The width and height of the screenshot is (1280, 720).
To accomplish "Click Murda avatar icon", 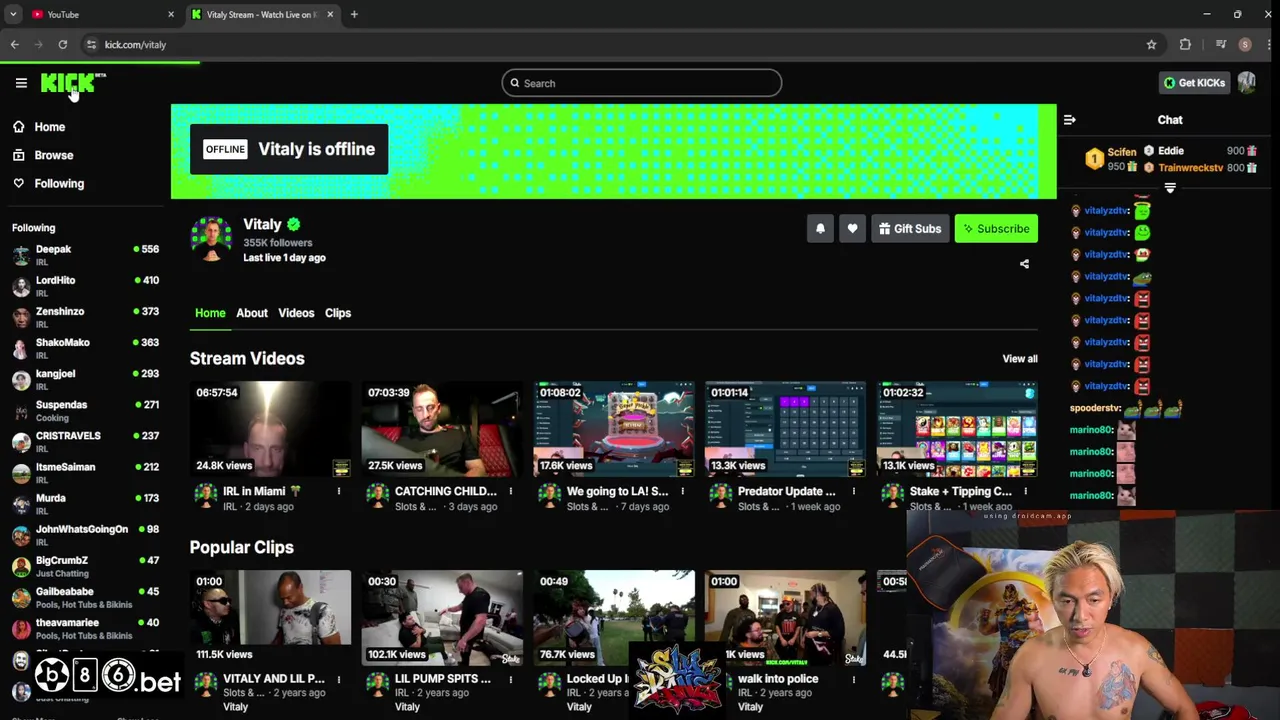I will coord(21,504).
